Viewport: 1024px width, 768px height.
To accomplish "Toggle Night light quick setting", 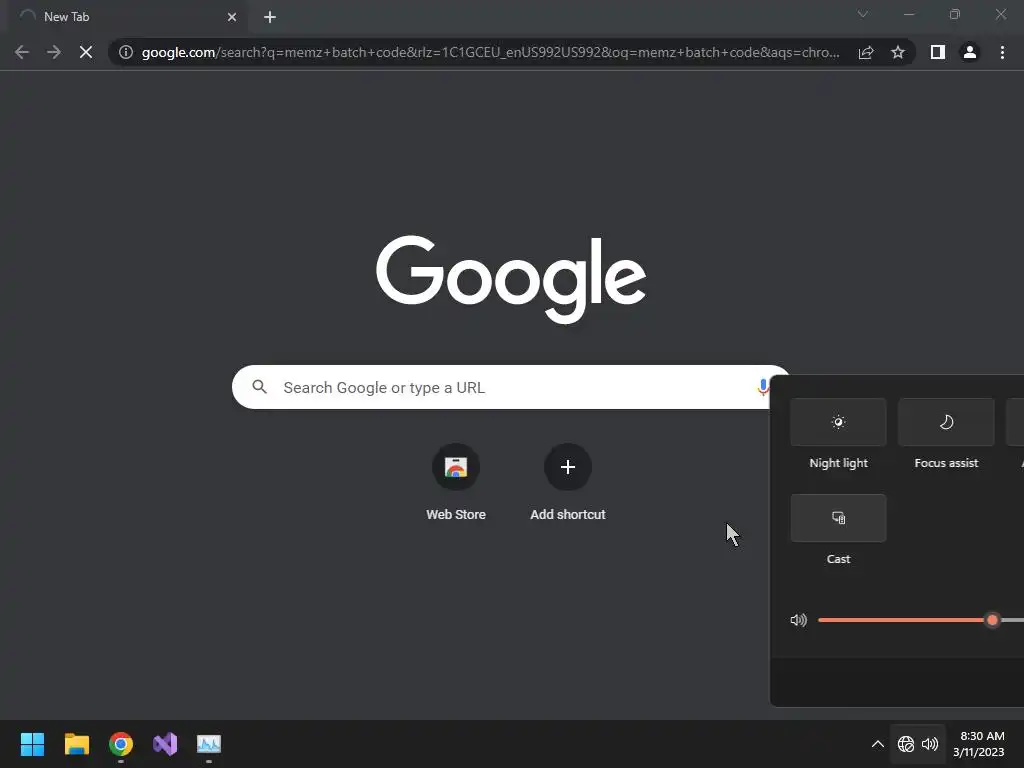I will (839, 422).
